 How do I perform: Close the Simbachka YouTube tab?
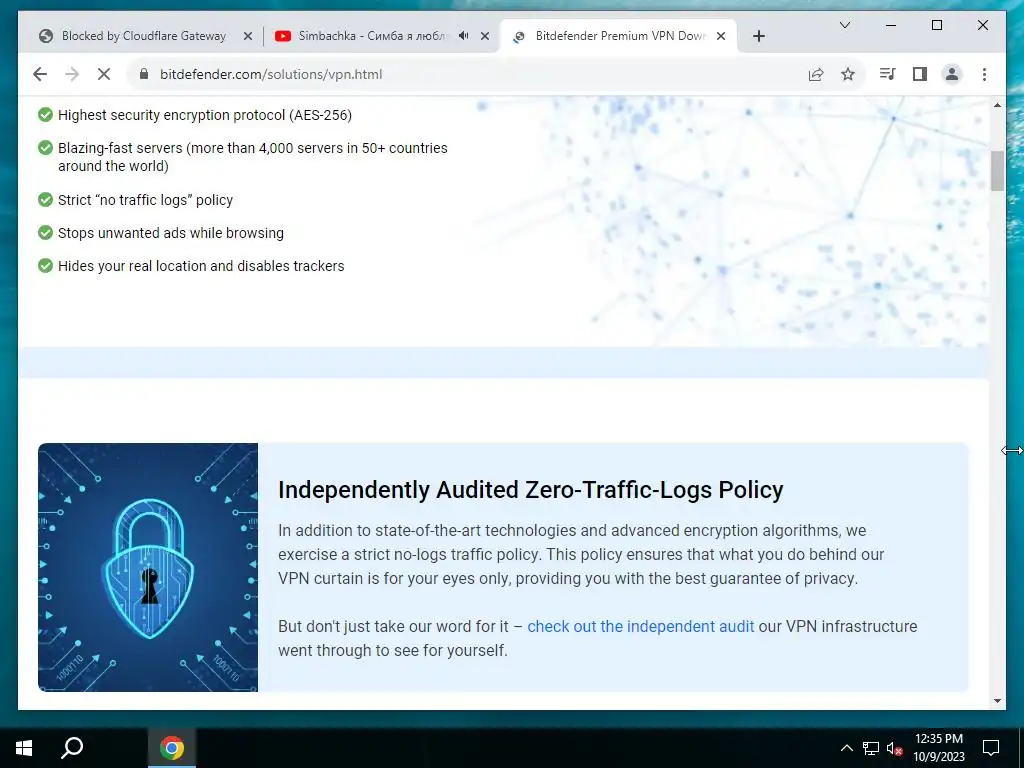[x=485, y=37]
